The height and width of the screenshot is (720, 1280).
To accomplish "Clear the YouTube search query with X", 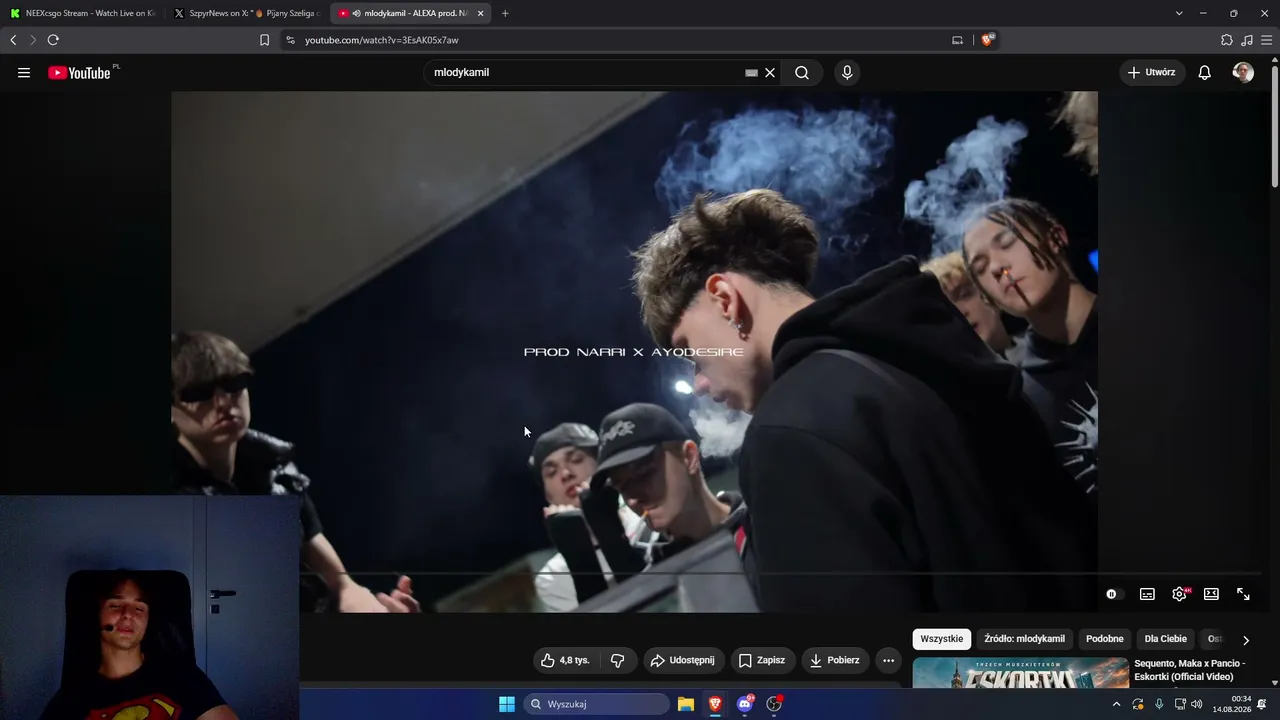I will pyautogui.click(x=770, y=73).
